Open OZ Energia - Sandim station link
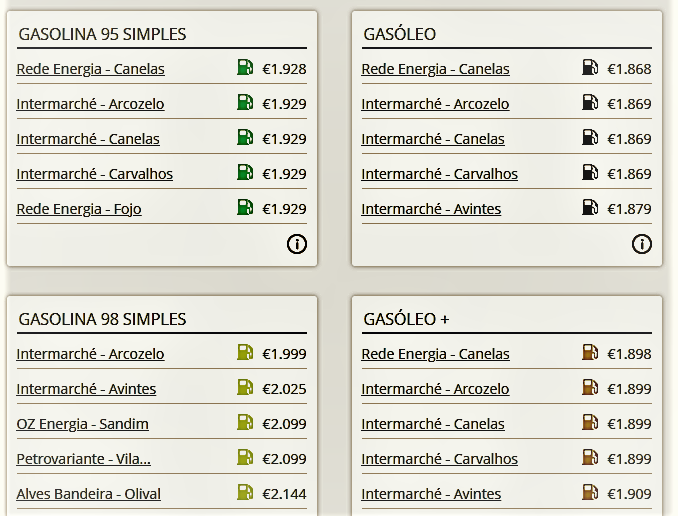Viewport: 678px width, 516px height. point(83,424)
